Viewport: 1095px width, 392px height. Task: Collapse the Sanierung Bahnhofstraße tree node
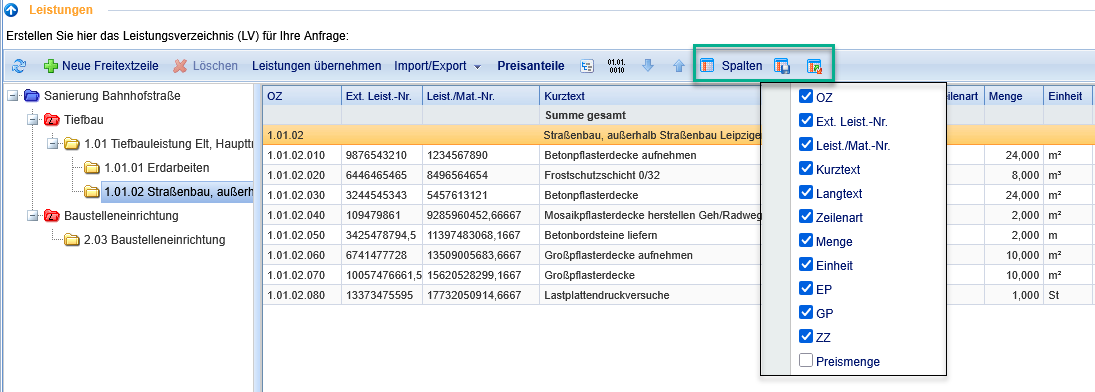coord(12,96)
